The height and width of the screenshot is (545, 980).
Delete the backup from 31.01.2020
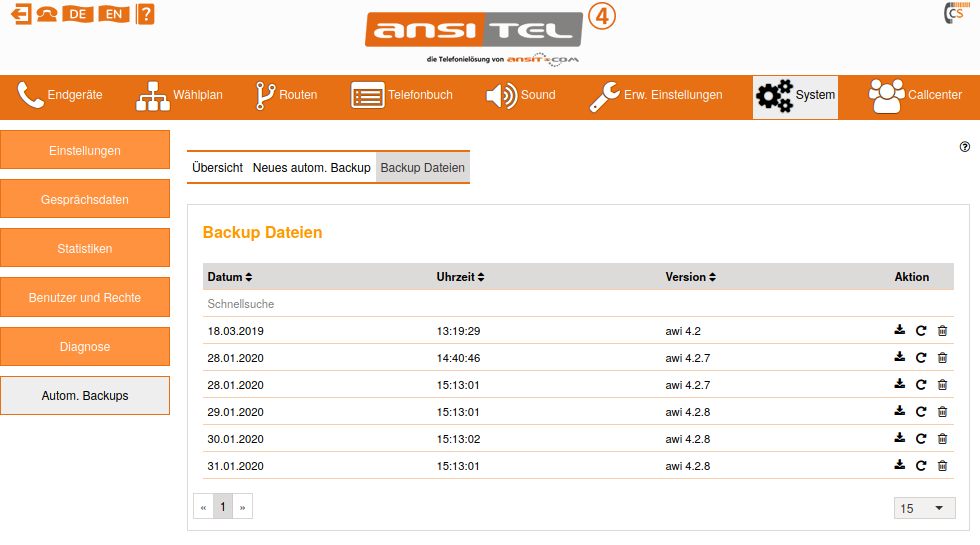pyautogui.click(x=942, y=466)
